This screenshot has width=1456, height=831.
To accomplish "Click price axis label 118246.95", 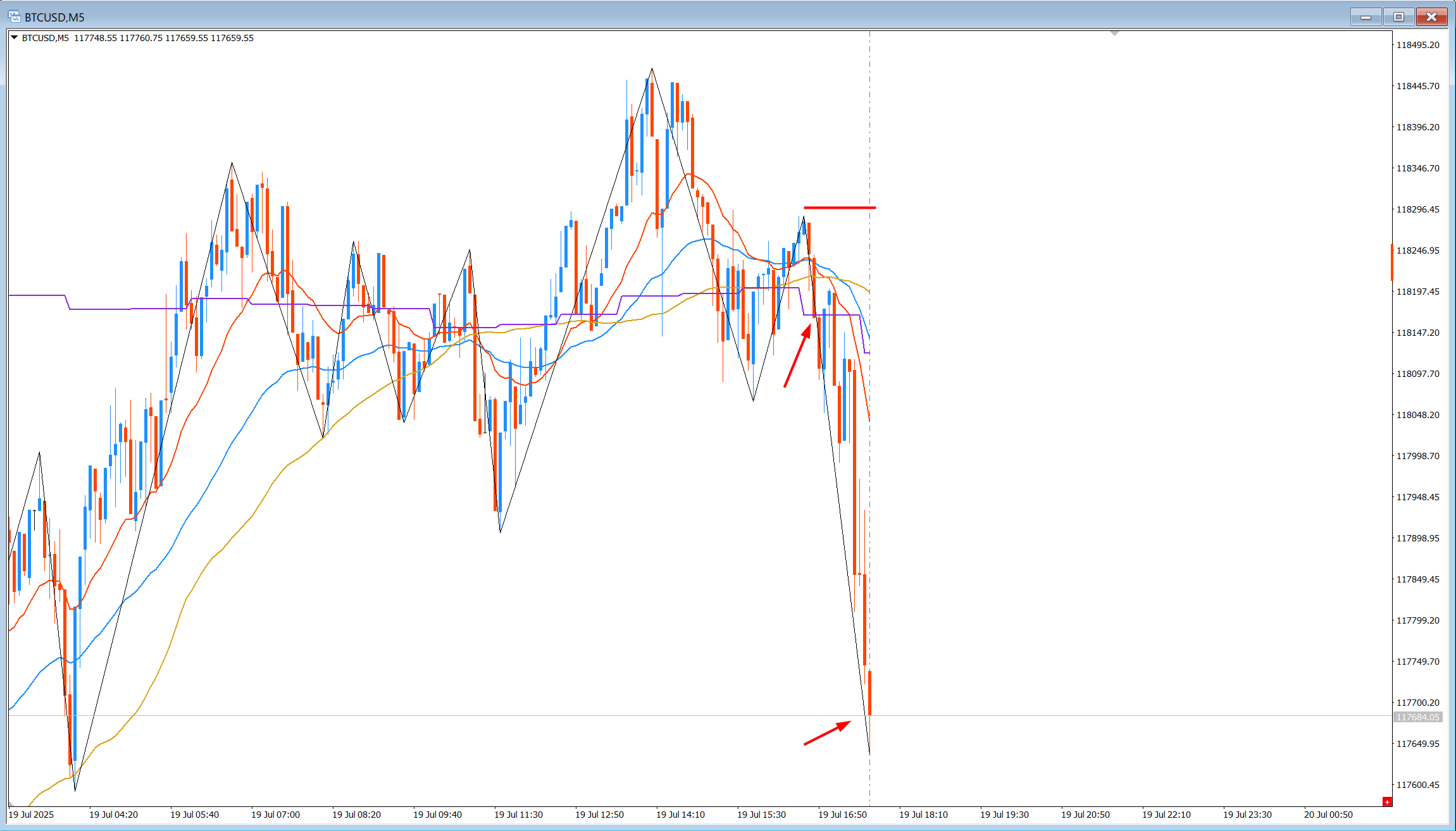I will (1418, 250).
